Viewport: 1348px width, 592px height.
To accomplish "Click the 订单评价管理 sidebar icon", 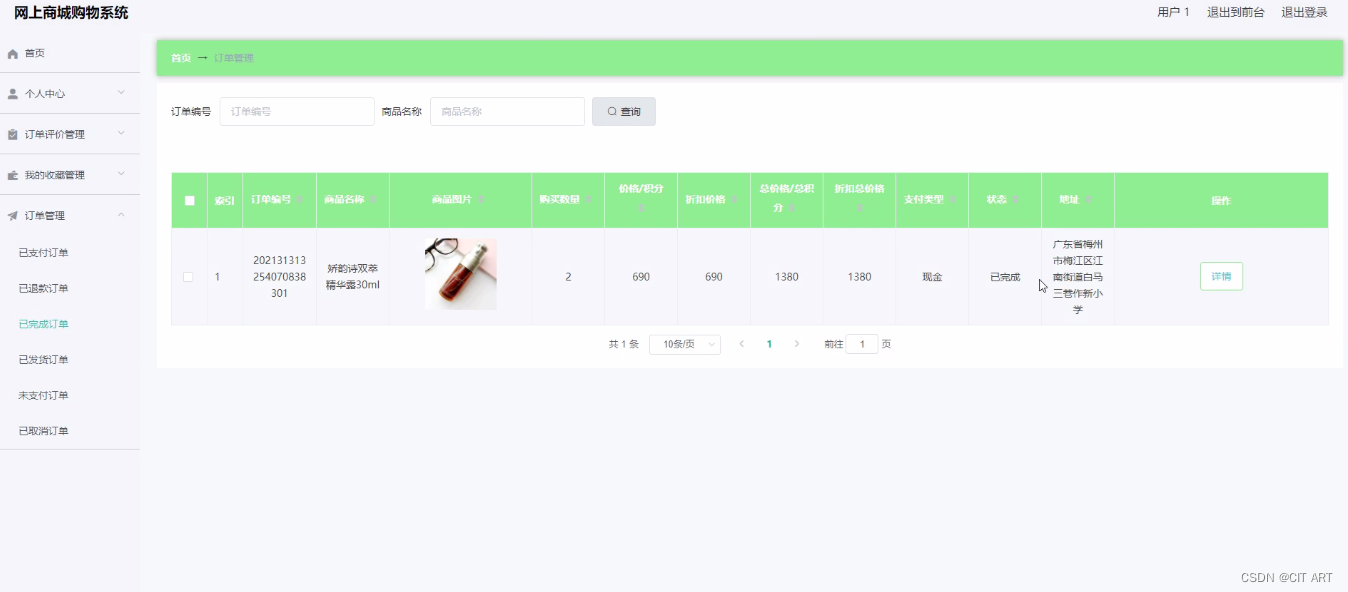I will point(12,133).
